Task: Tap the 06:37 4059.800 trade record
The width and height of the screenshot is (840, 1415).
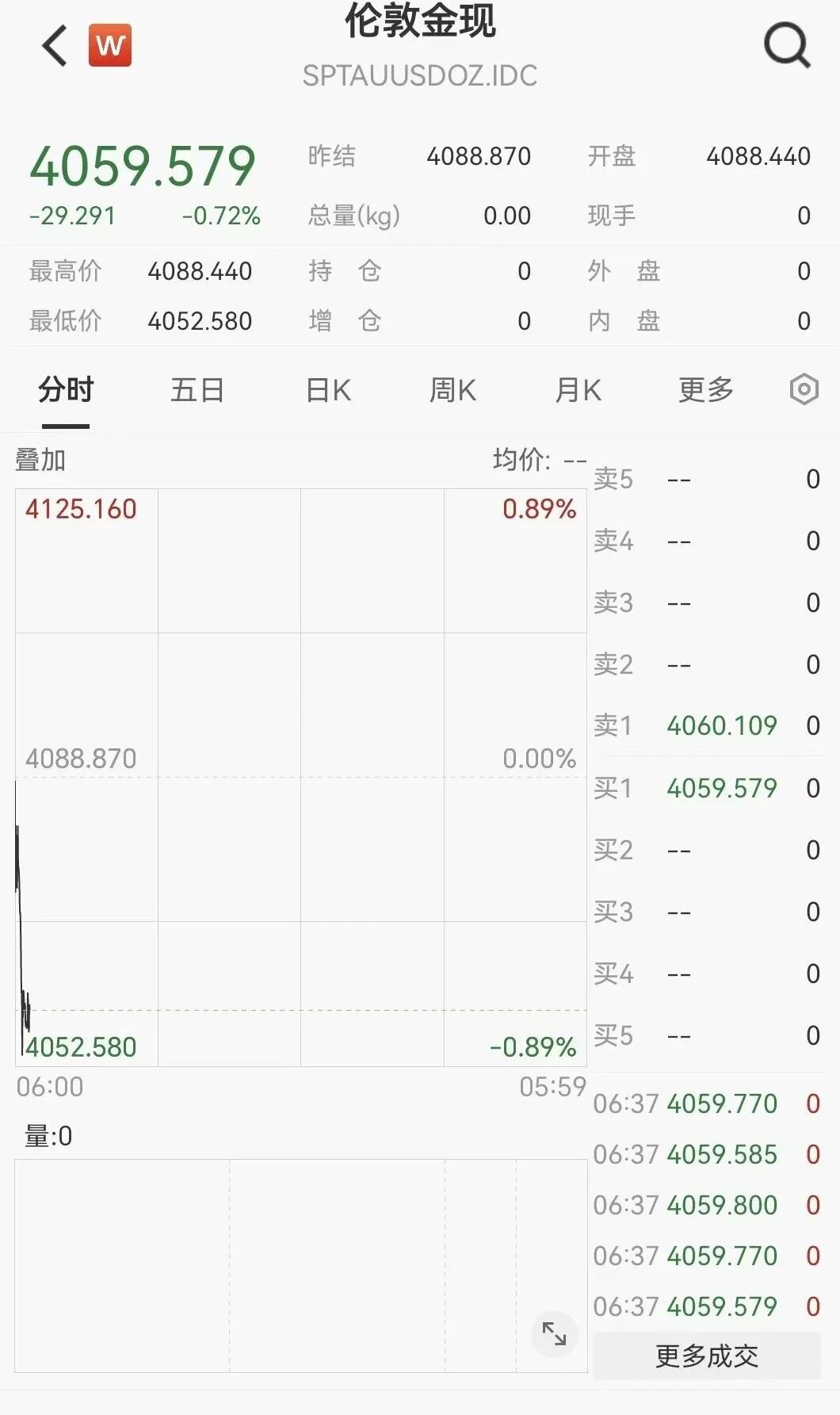Action: point(707,1205)
